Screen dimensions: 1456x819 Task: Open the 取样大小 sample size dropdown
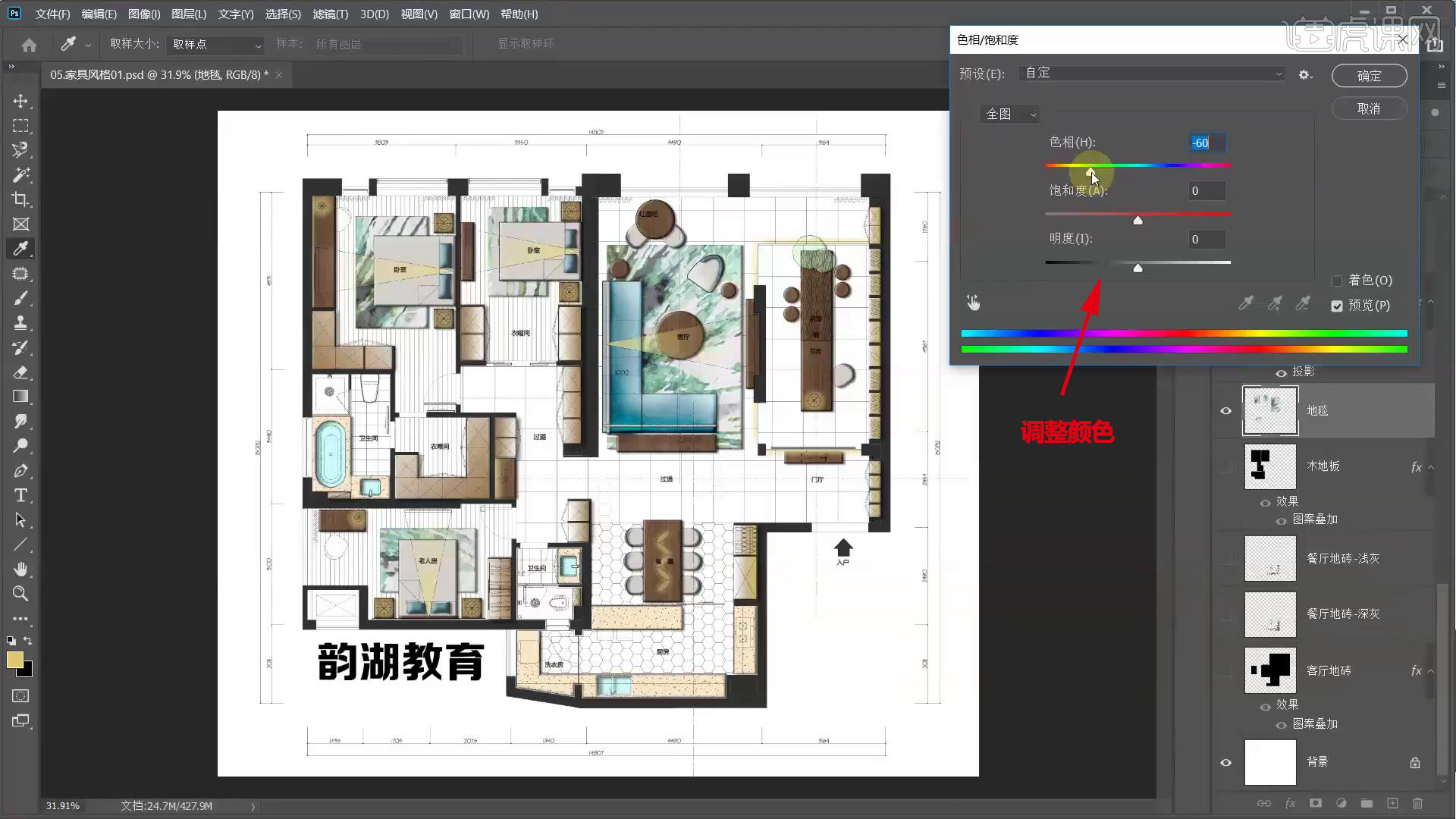click(x=216, y=45)
